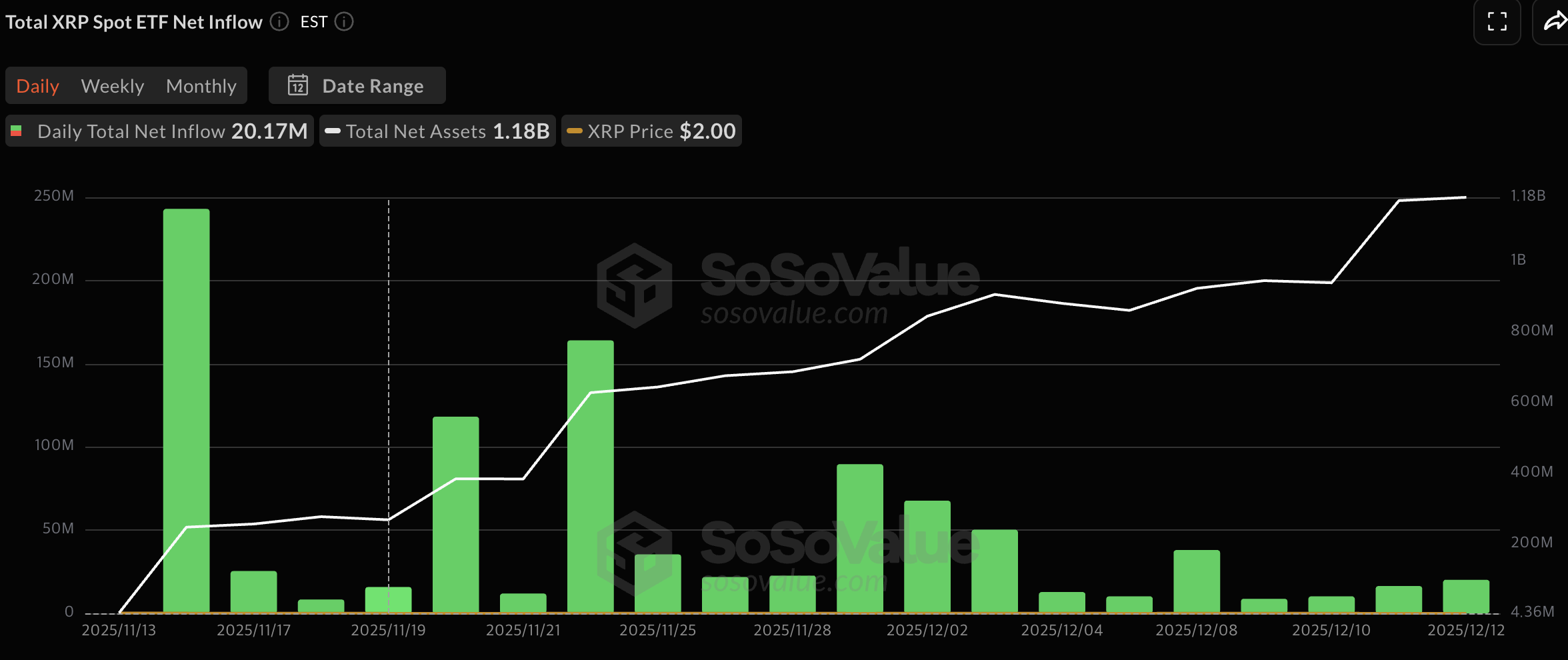Click the red-green inflow legend swatch
Image resolution: width=1568 pixels, height=660 pixels.
pos(17,131)
